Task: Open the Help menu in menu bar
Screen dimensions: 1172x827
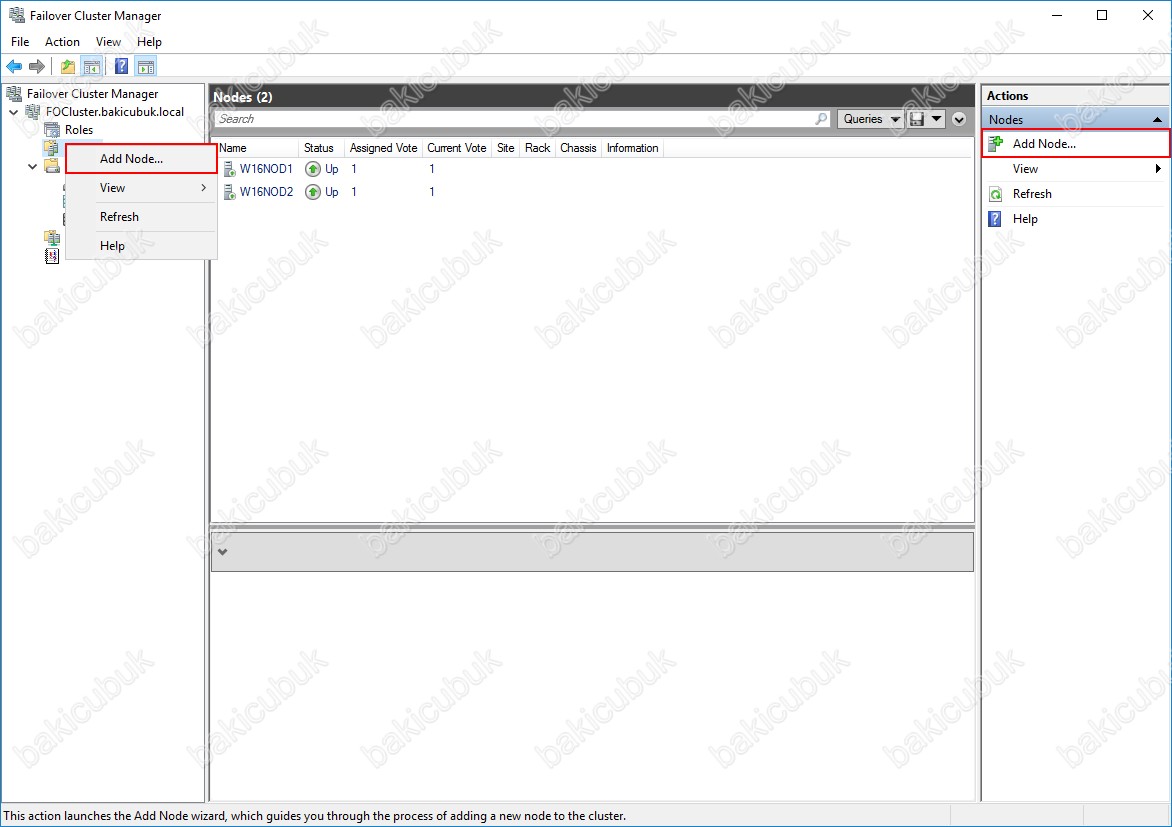Action: tap(149, 42)
